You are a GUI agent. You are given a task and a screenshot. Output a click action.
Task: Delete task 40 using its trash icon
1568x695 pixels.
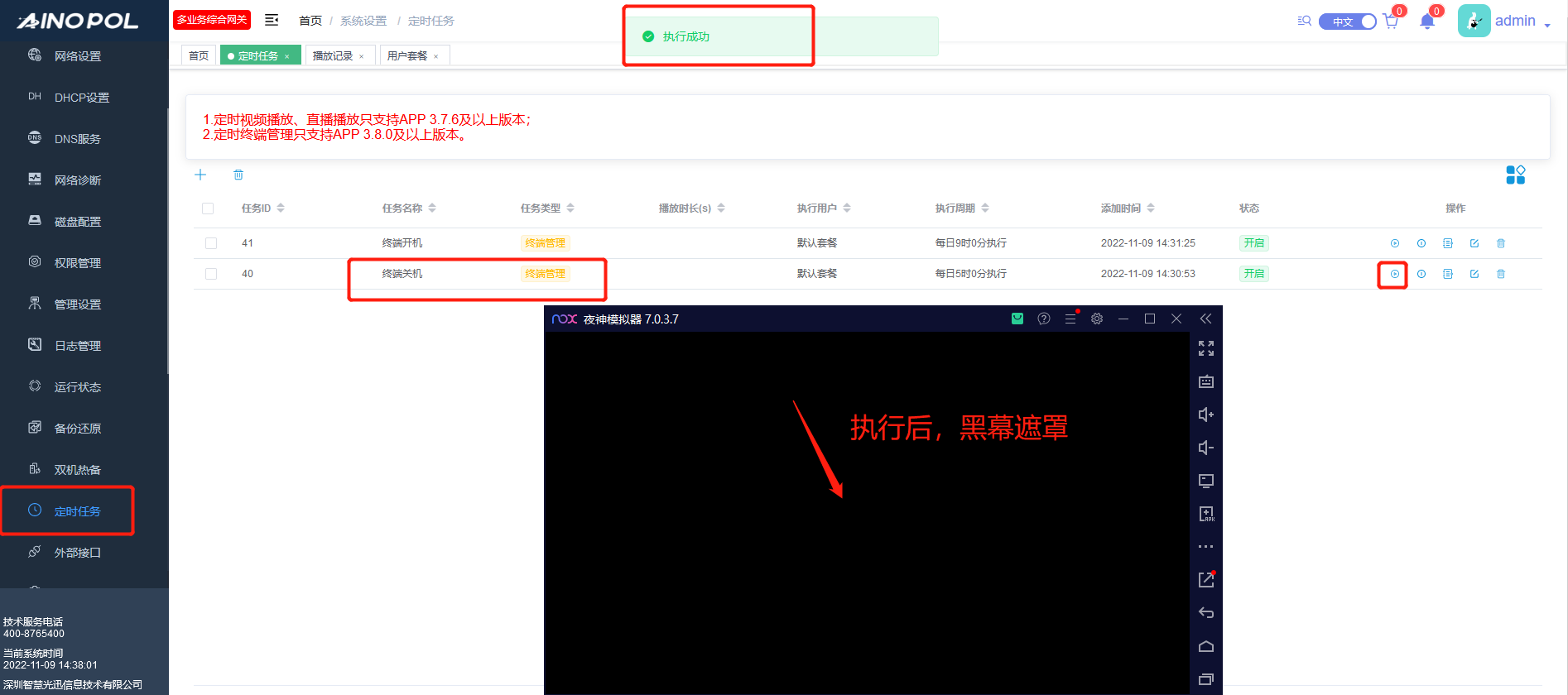(x=1501, y=274)
